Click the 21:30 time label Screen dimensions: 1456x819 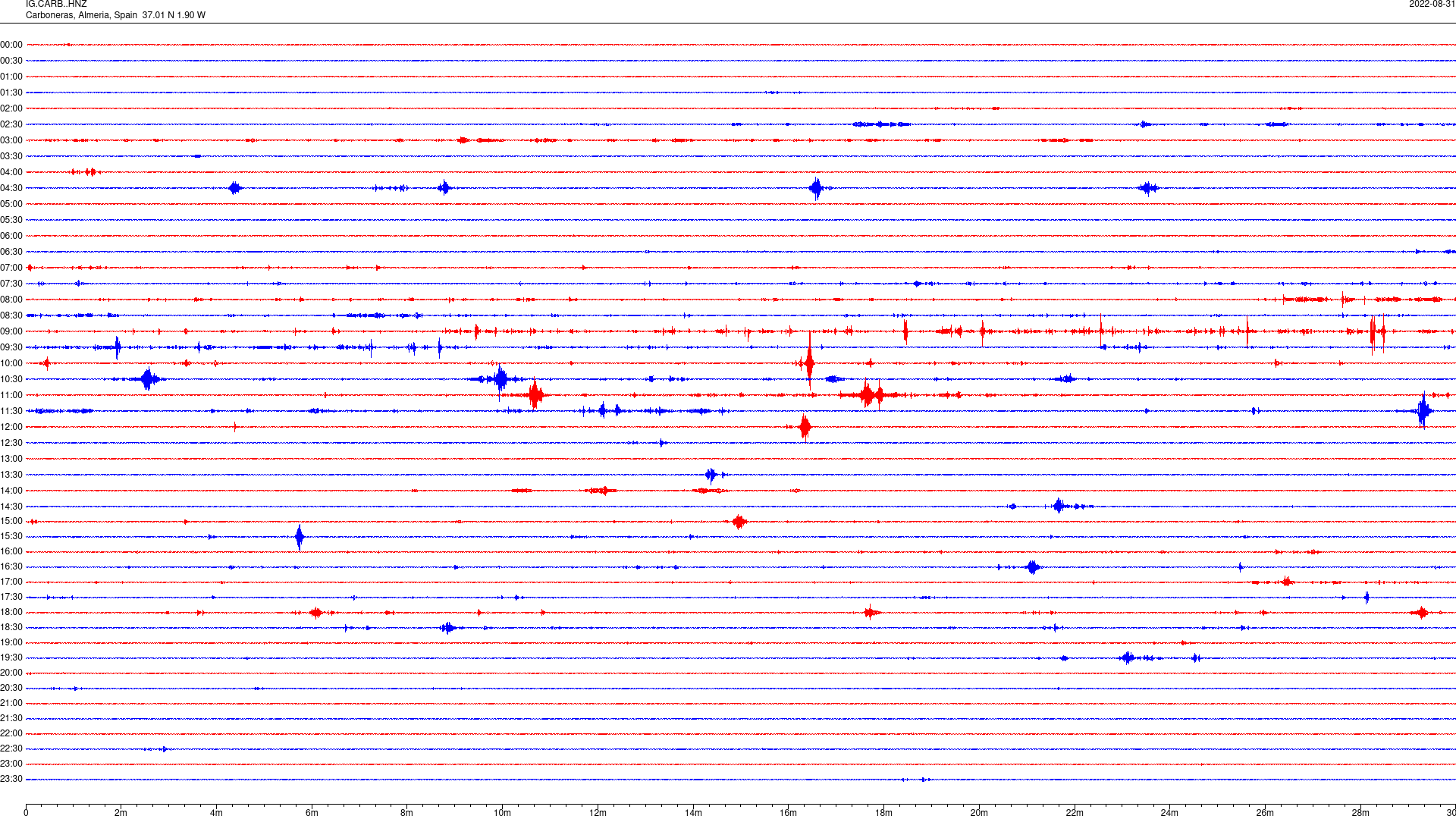(x=11, y=718)
